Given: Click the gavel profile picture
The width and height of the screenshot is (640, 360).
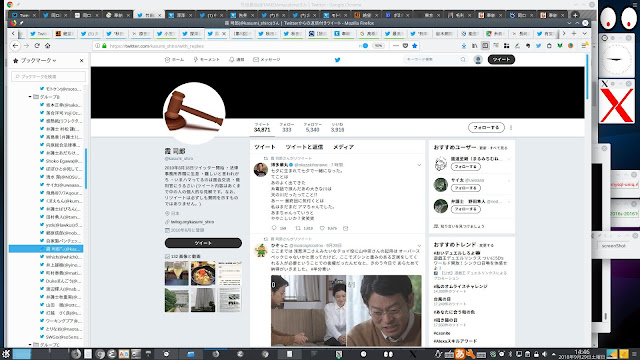Looking at the screenshot, I should [x=194, y=113].
